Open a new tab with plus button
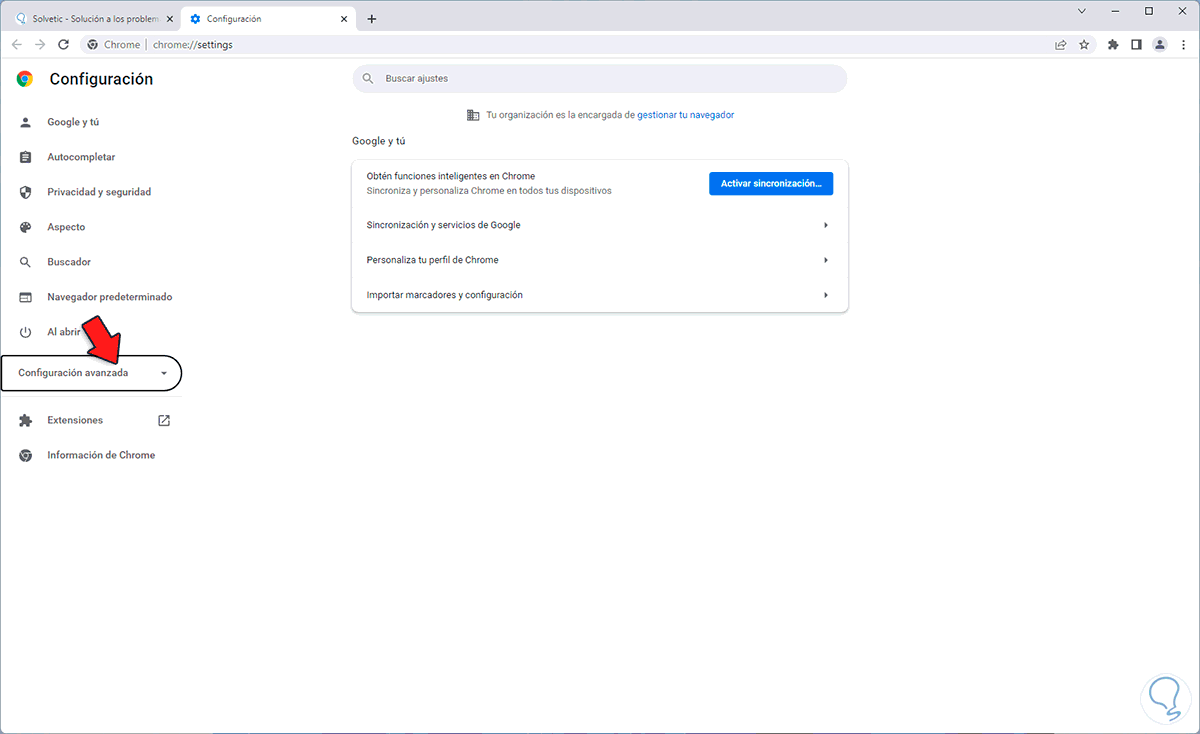1200x734 pixels. [372, 18]
